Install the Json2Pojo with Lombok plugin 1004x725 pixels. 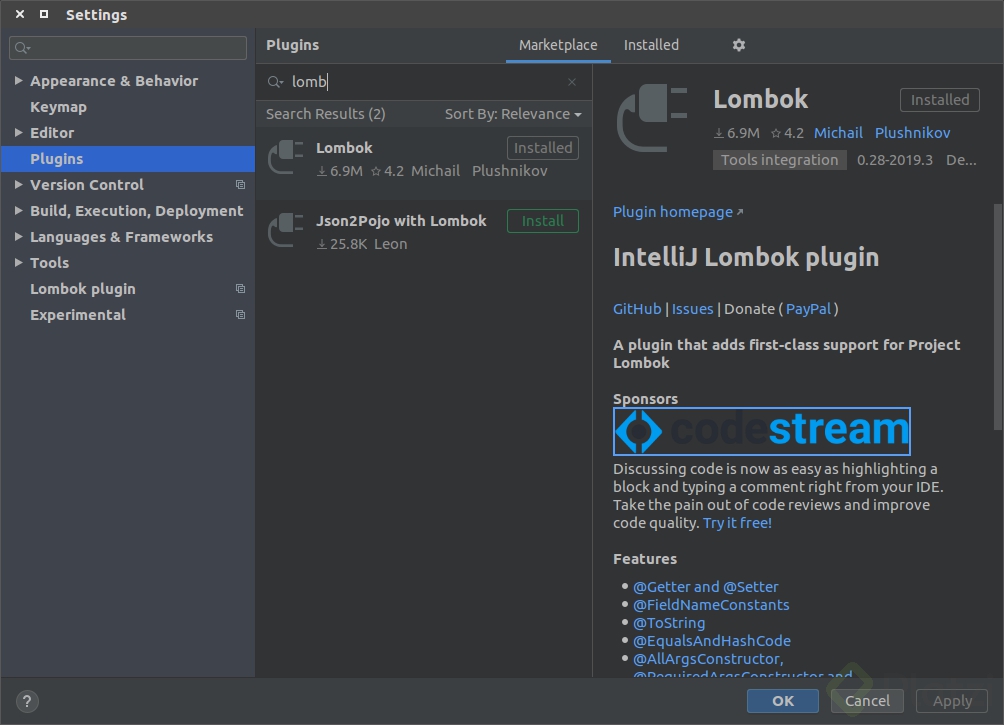(x=543, y=221)
